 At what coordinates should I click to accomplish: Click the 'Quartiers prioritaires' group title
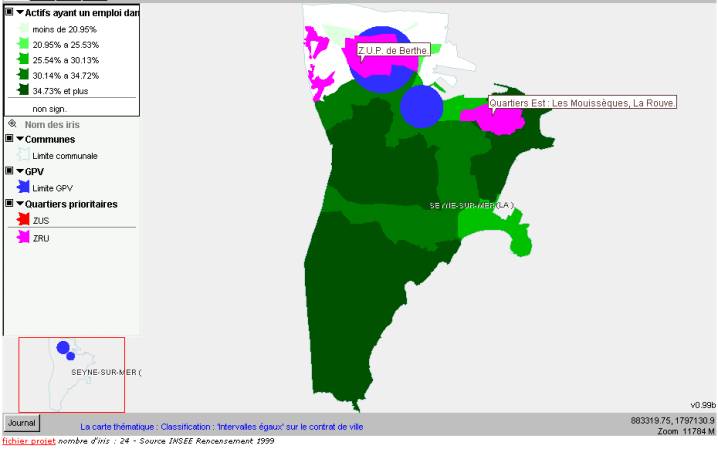point(71,204)
